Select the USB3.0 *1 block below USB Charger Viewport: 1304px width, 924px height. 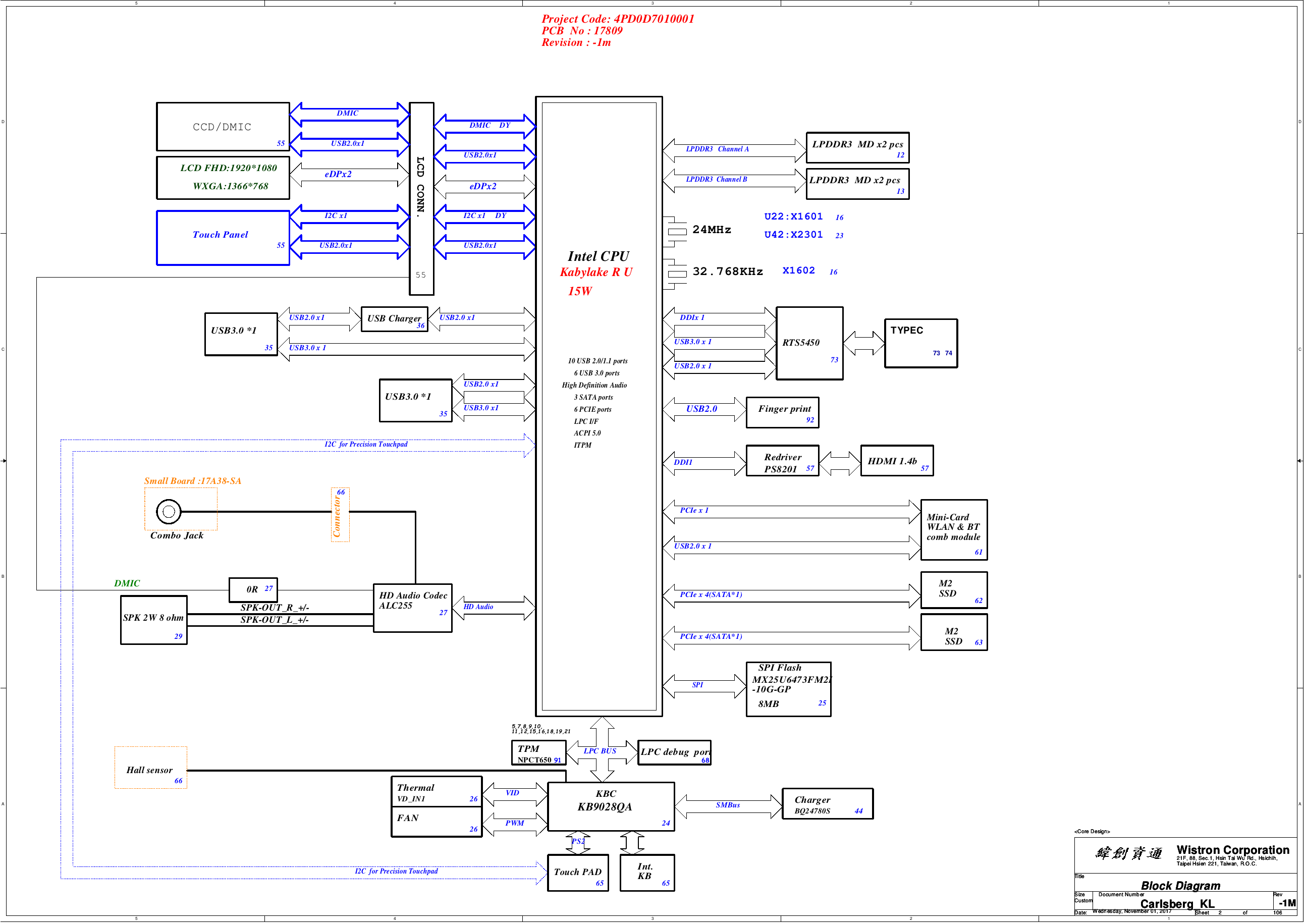coord(416,401)
